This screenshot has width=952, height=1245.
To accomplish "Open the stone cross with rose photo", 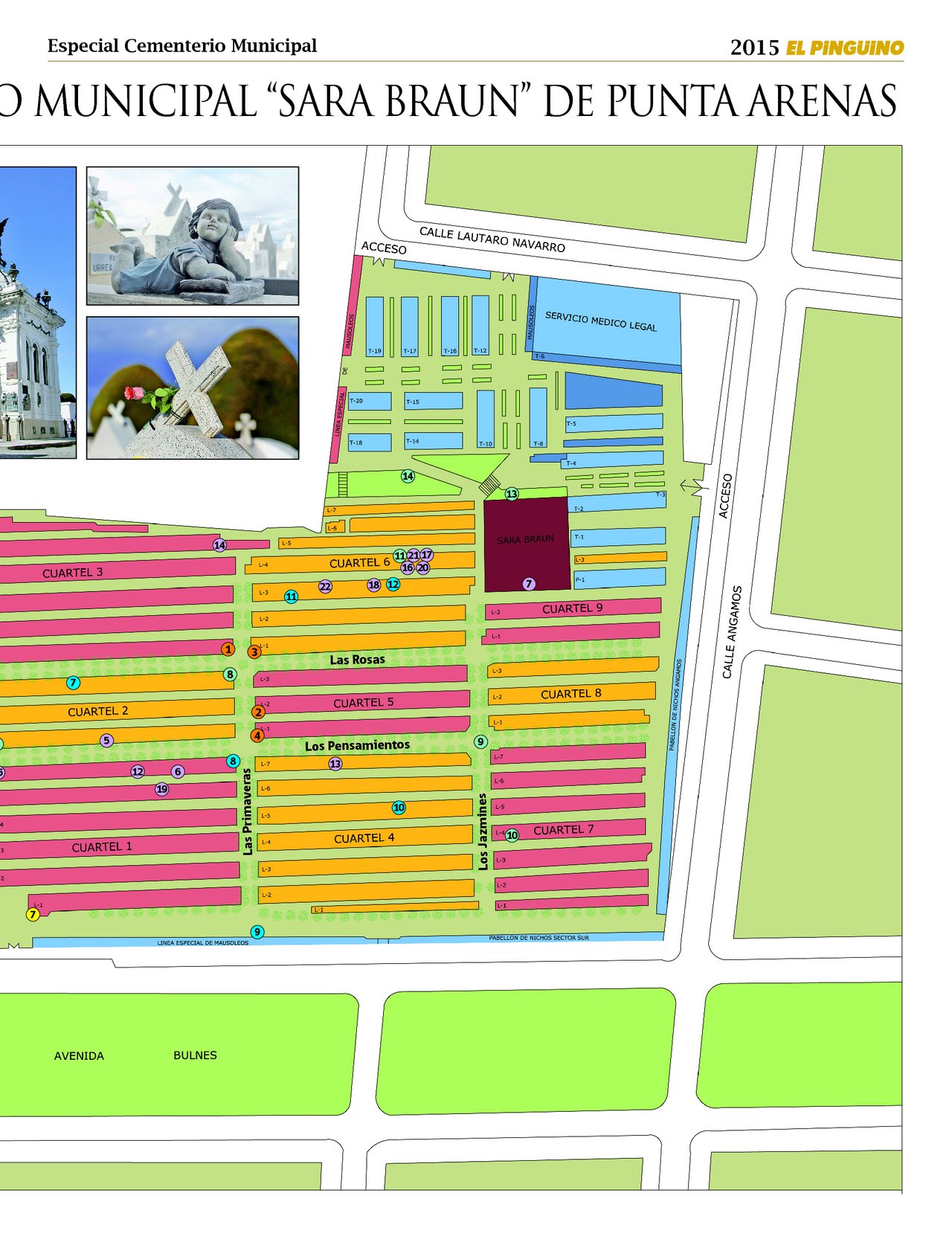I will click(x=193, y=387).
